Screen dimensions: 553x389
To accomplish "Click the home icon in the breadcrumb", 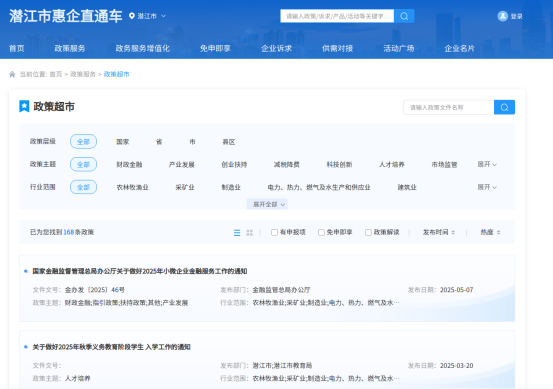I will coord(12,74).
